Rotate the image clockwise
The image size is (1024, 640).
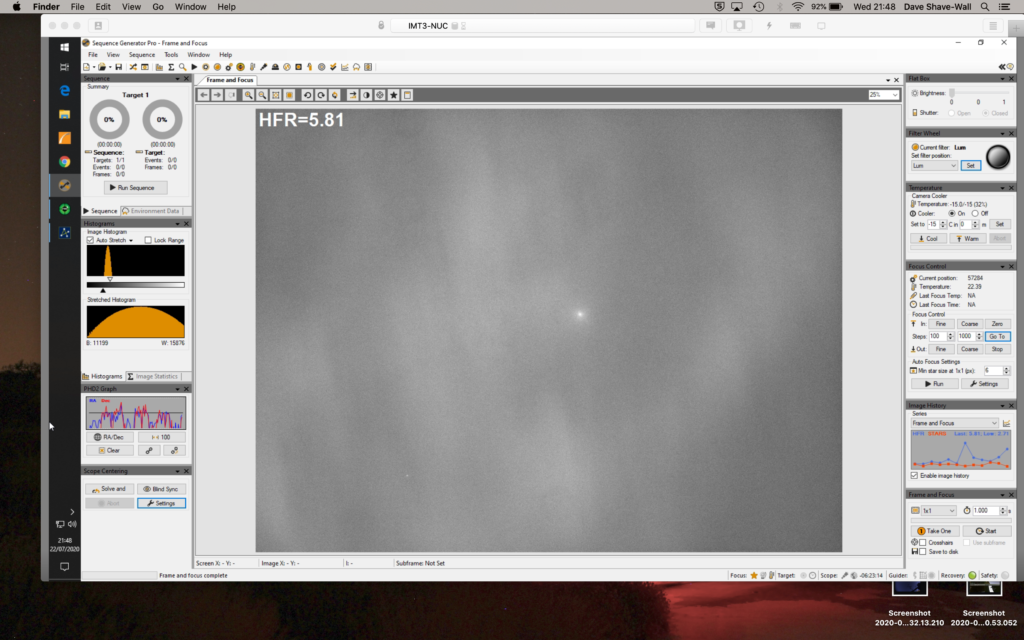(x=321, y=95)
